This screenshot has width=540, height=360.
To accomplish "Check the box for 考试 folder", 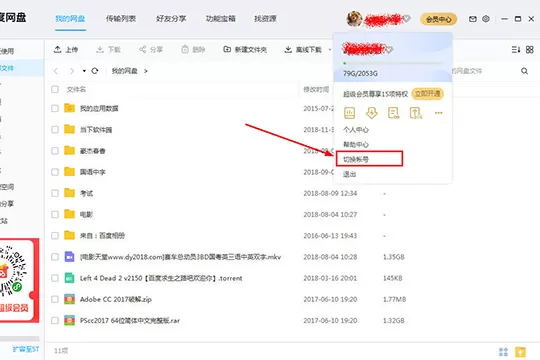I will point(55,193).
